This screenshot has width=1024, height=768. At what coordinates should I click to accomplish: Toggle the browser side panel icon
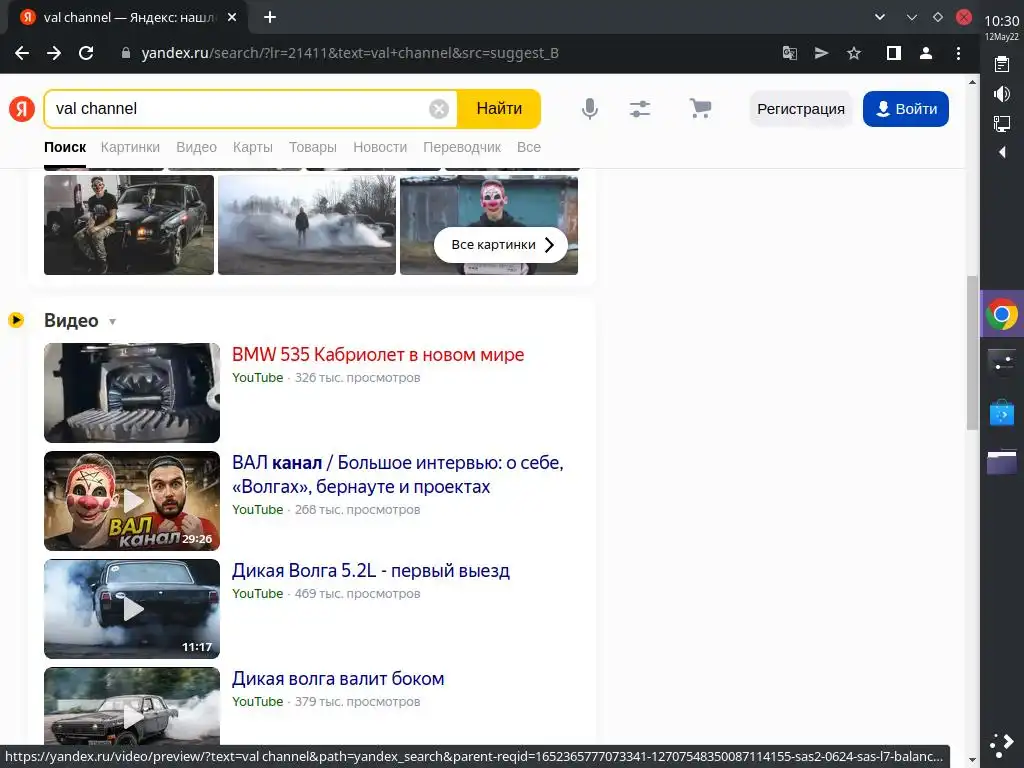(893, 53)
